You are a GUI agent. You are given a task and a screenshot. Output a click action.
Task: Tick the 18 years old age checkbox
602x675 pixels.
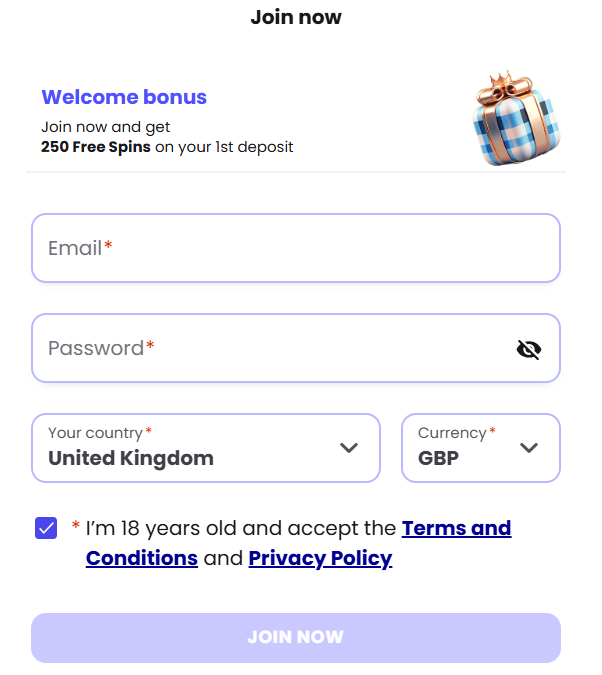(46, 528)
